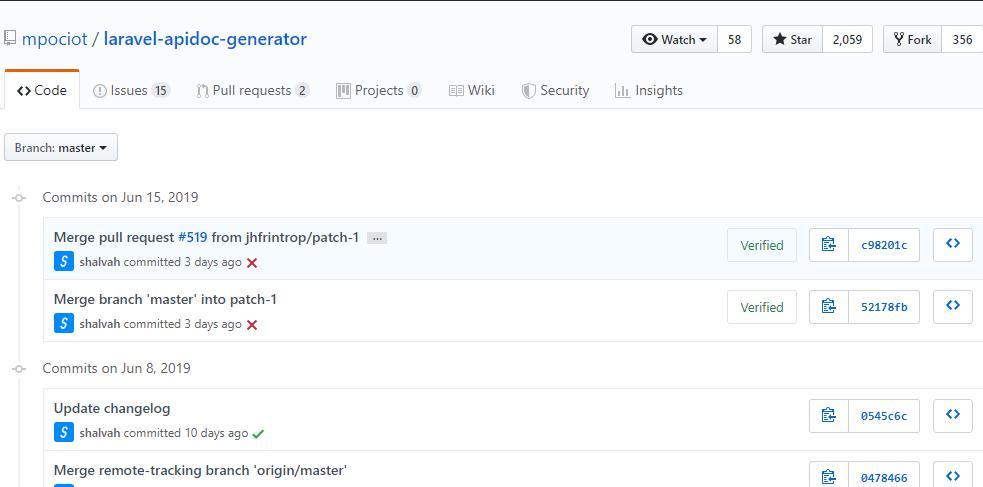Browse repository at commit 52178fb
Viewport: 983px width, 487px height.
(952, 307)
